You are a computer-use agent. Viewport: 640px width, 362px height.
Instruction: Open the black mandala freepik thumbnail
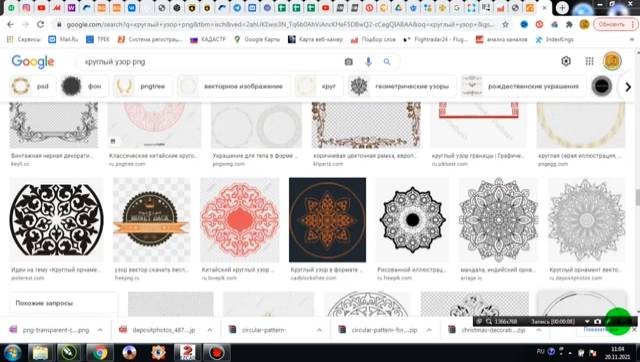pyautogui.click(x=412, y=220)
